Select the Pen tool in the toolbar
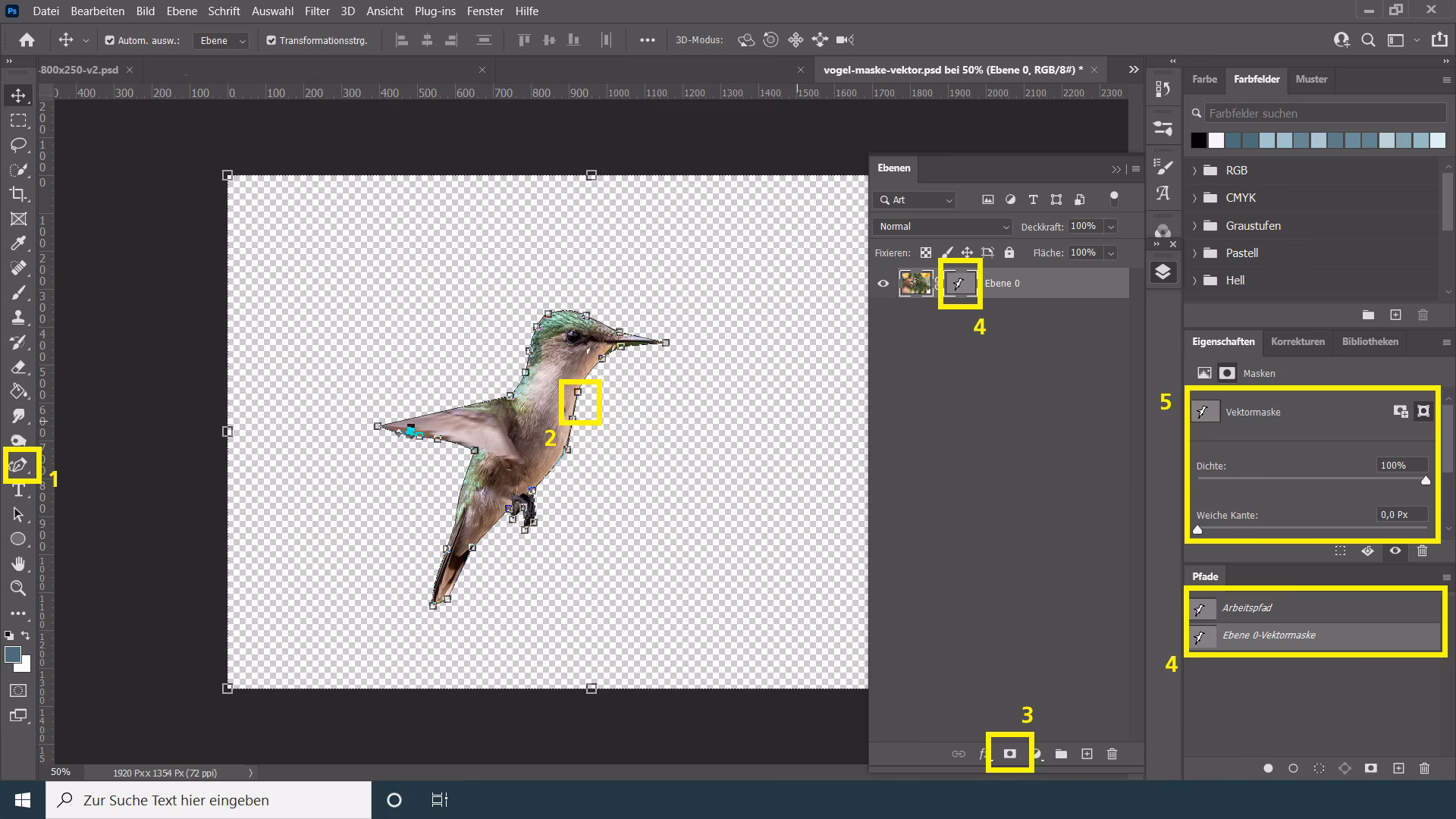Viewport: 1456px width, 819px height. (19, 465)
